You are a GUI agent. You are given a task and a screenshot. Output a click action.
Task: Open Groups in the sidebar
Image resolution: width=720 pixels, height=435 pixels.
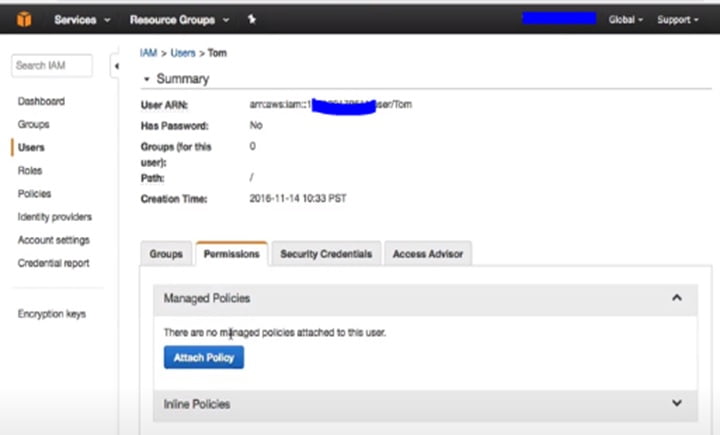point(34,124)
